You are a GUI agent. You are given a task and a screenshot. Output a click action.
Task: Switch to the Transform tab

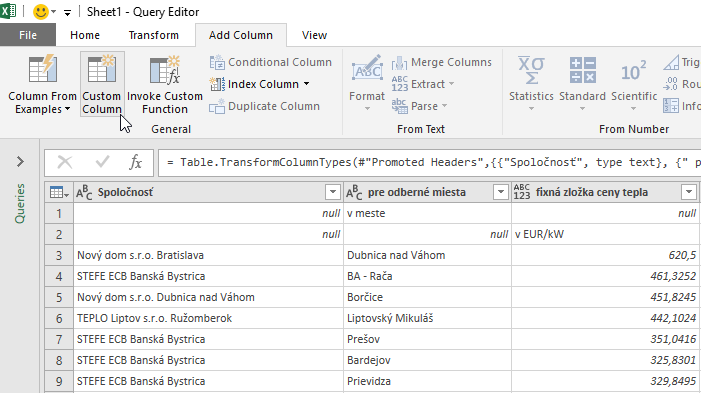tap(153, 35)
